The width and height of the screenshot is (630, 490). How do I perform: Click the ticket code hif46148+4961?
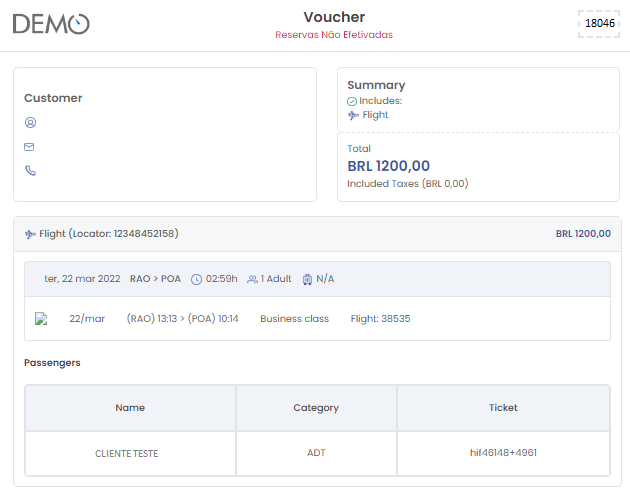click(x=503, y=453)
